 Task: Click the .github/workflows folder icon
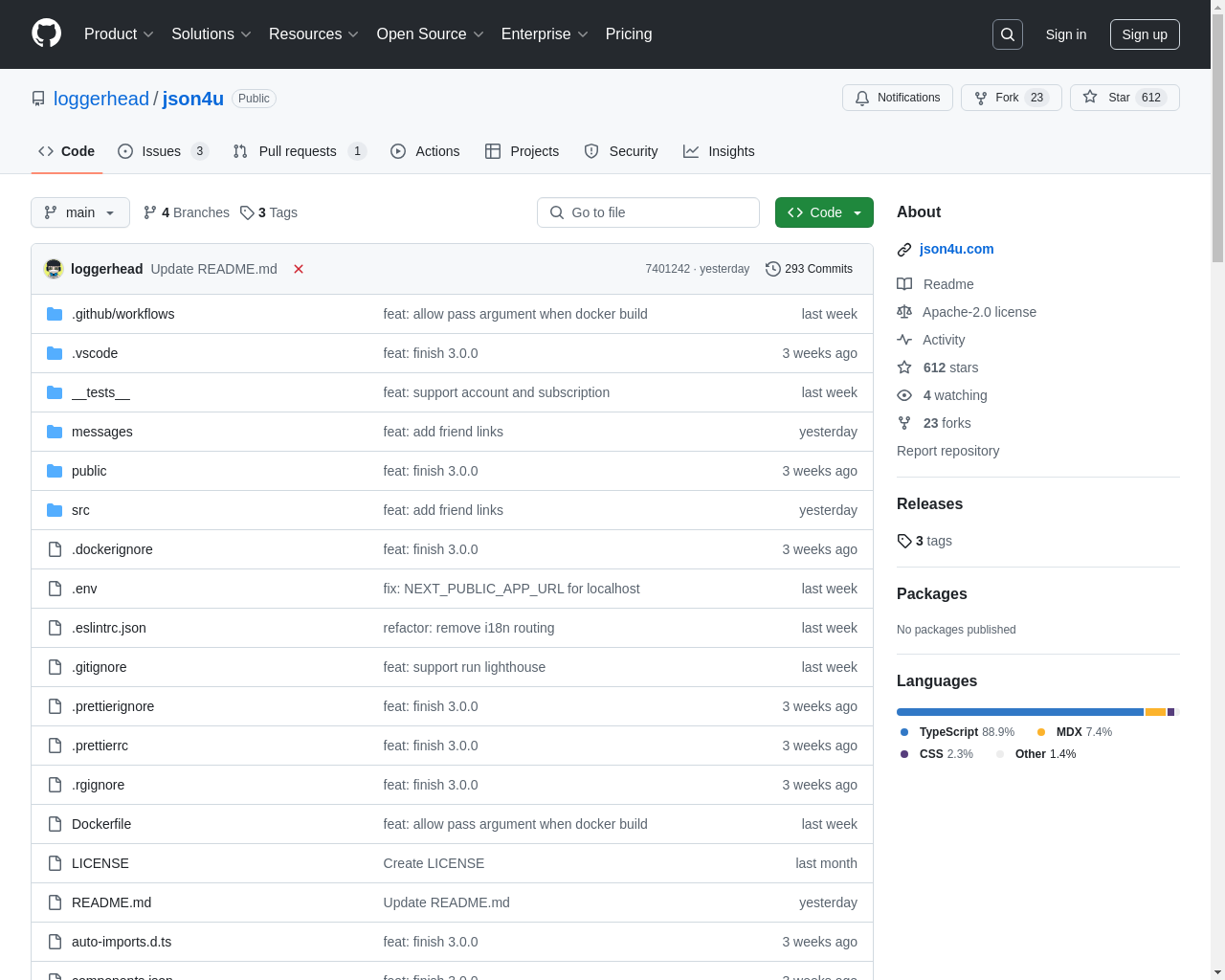click(55, 314)
